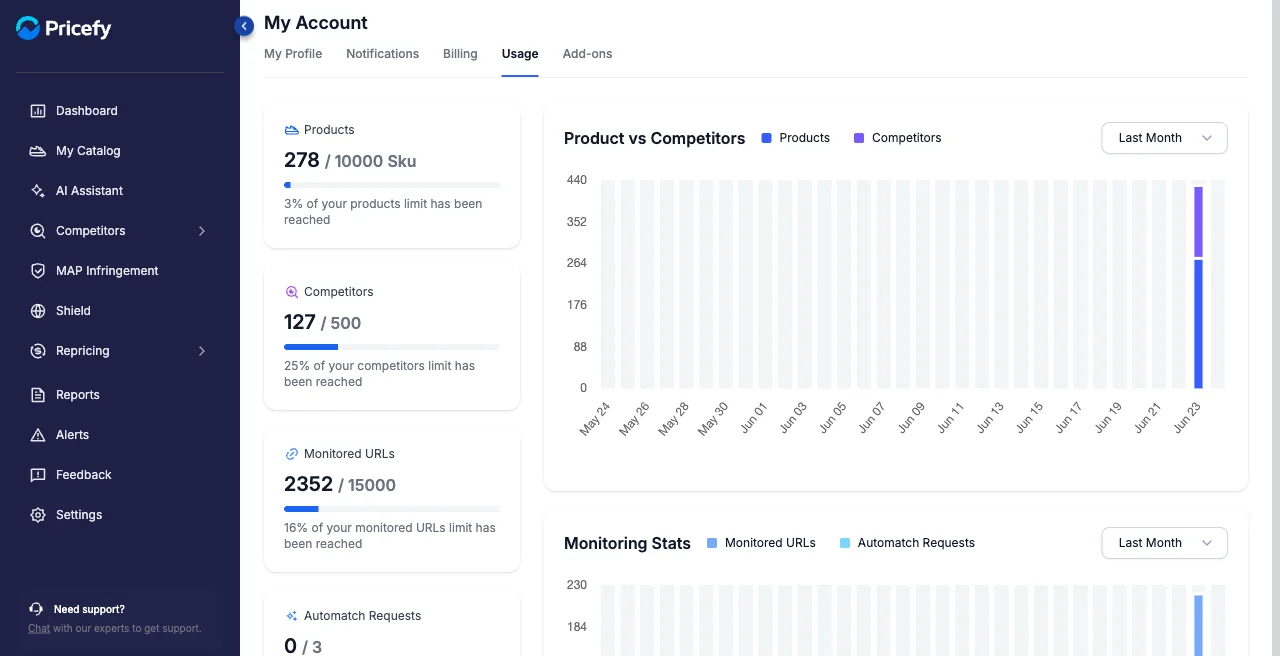Click the 'May 24' axis label

tap(595, 419)
